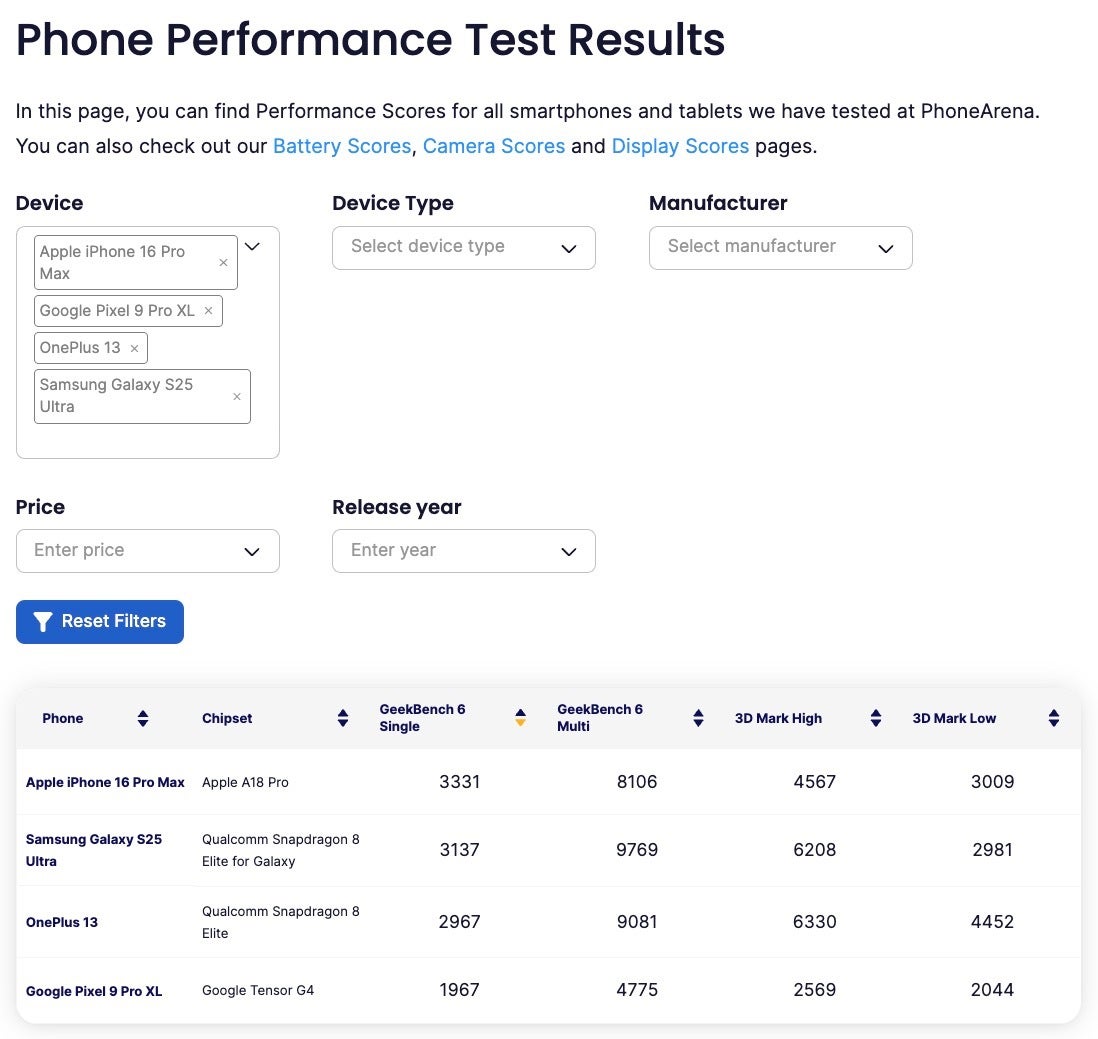Remove Samsung Galaxy S25 Ultra chip

point(237,396)
